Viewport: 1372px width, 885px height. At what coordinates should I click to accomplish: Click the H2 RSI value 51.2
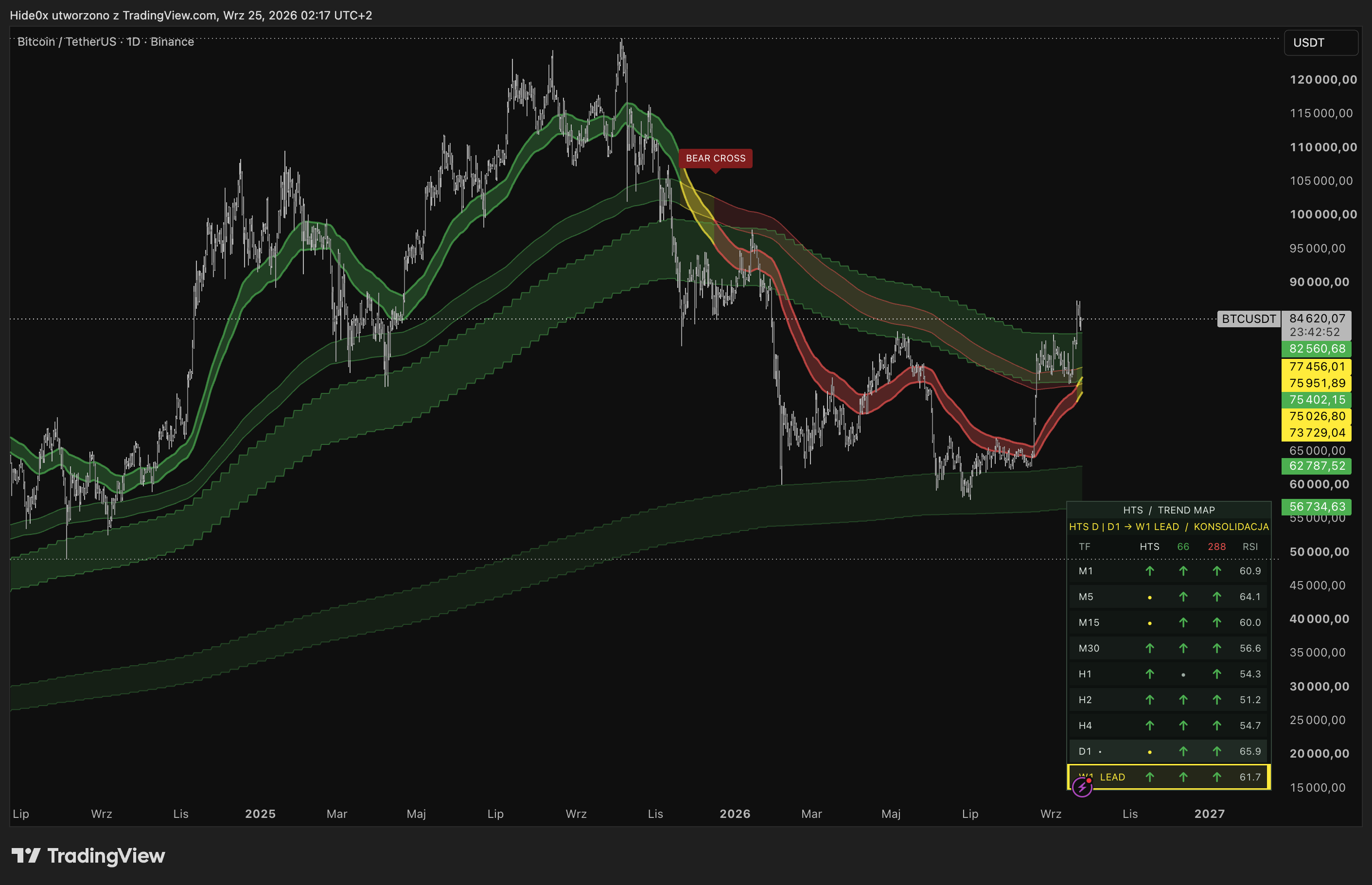[x=1250, y=699]
